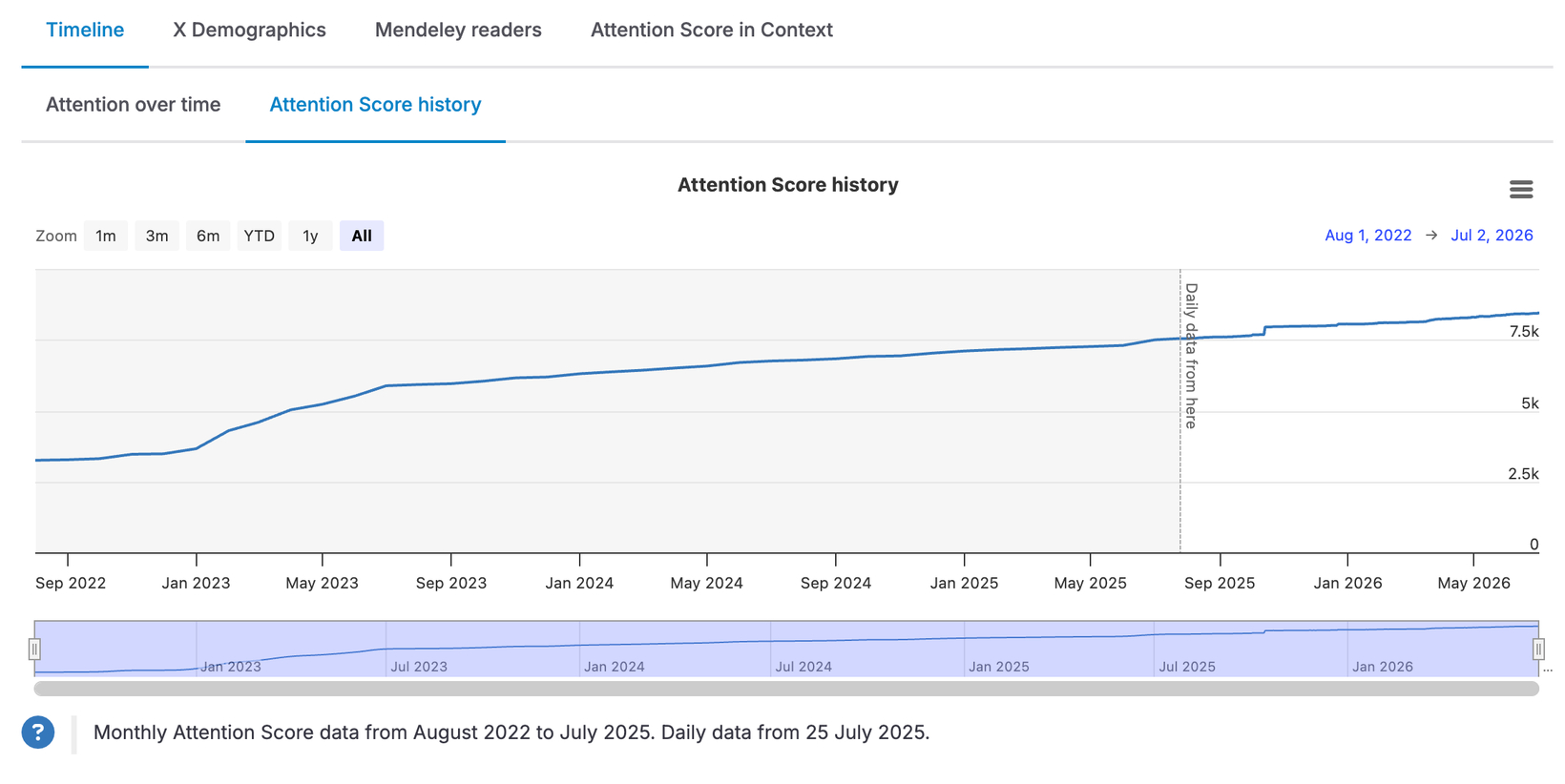
Task: Click the Daily data from here marker line
Action: (1180, 410)
